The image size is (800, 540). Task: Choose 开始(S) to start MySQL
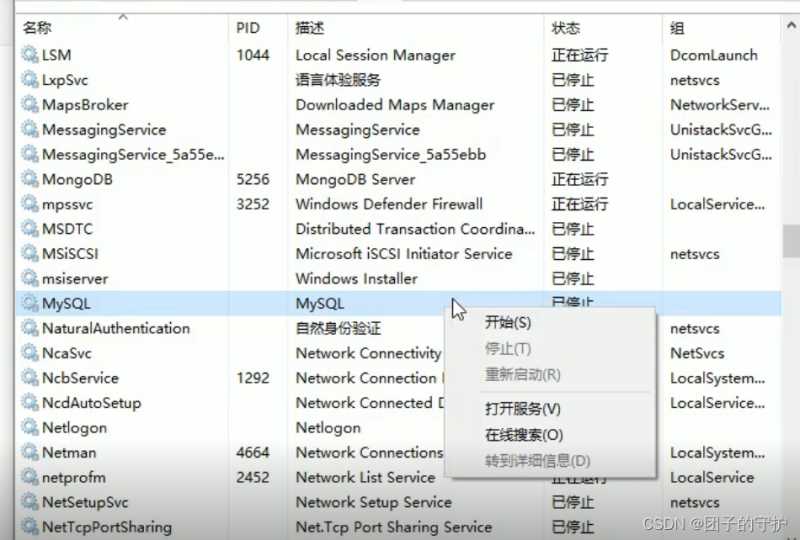click(508, 323)
